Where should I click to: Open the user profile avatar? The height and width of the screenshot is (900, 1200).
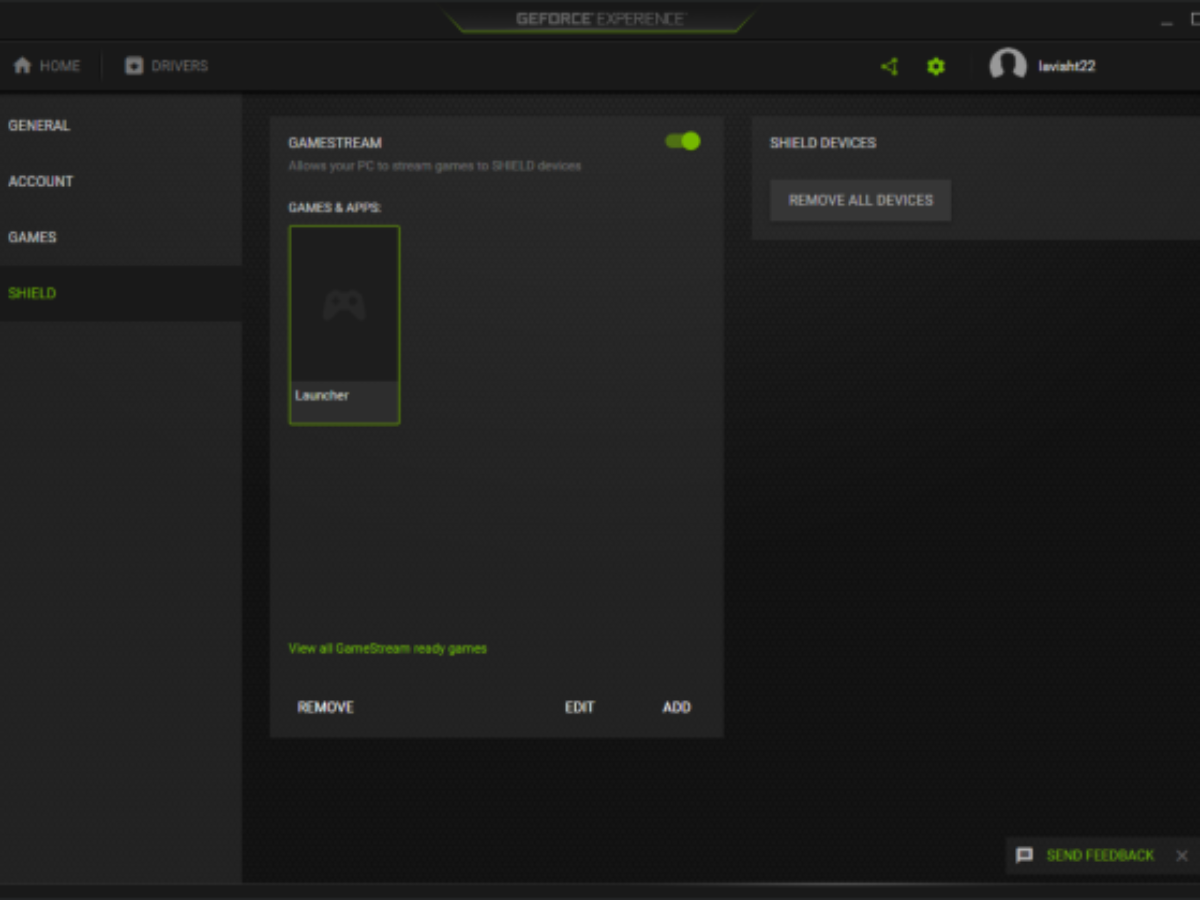[x=1008, y=66]
